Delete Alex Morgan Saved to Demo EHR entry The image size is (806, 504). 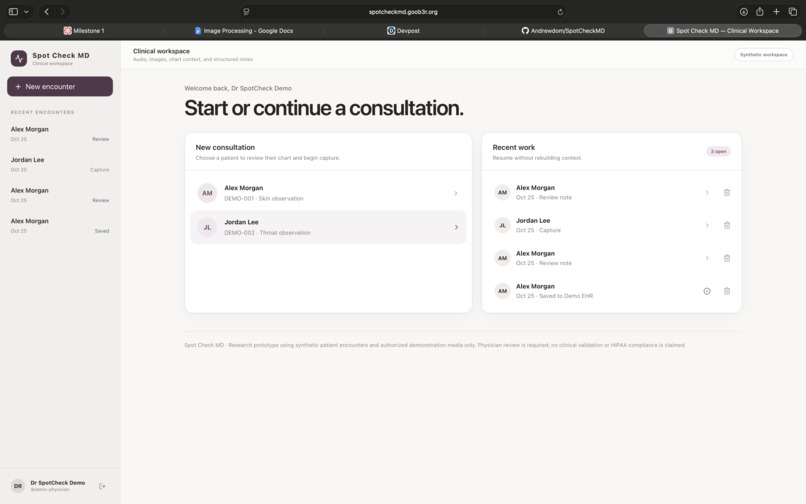pyautogui.click(x=727, y=291)
